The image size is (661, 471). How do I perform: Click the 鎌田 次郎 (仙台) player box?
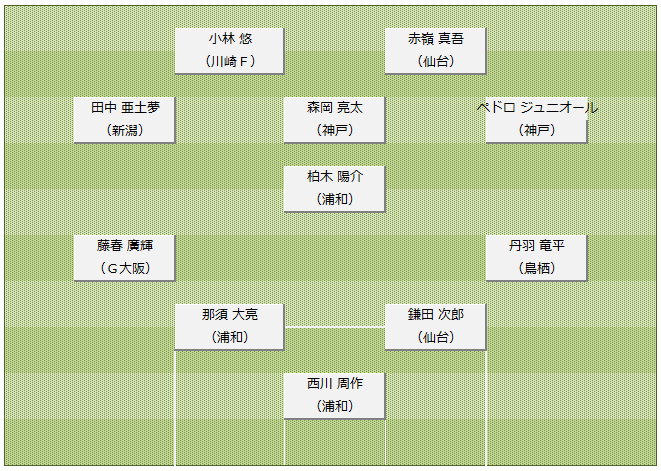click(435, 327)
